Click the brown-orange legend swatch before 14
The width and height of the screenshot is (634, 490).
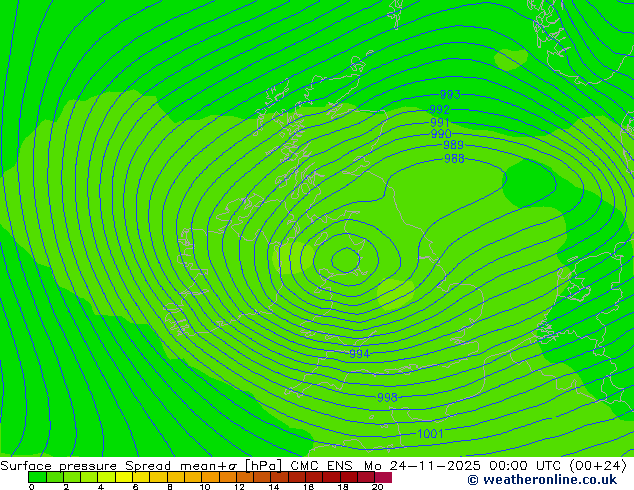tap(262, 477)
